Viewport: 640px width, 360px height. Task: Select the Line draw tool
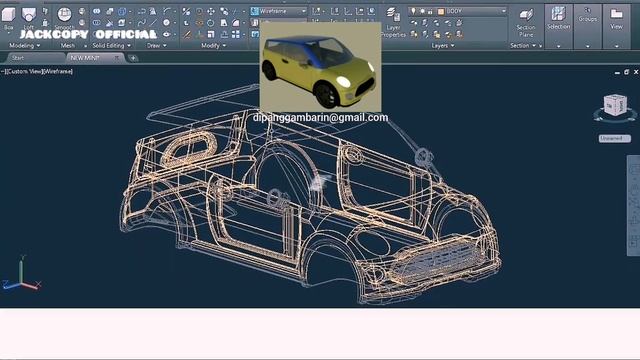tap(153, 23)
